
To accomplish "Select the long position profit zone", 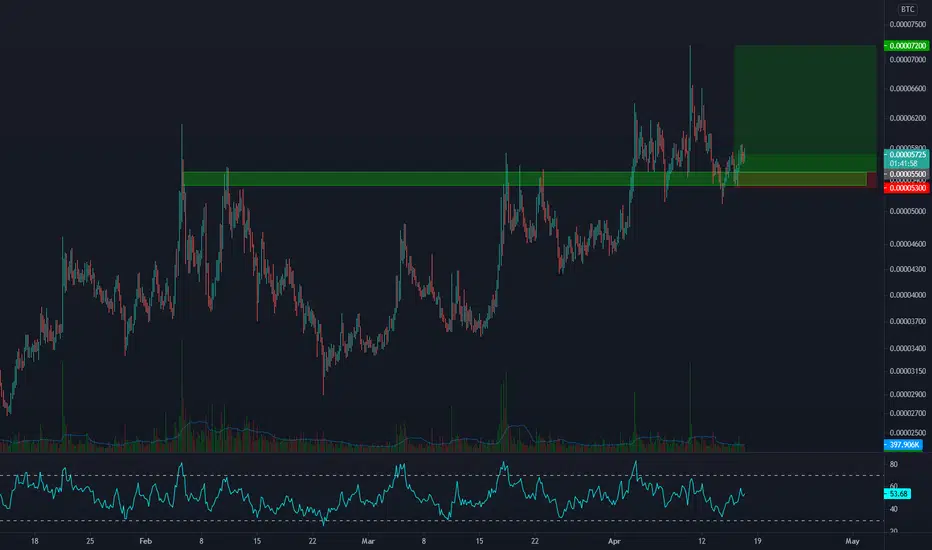I will [x=805, y=109].
